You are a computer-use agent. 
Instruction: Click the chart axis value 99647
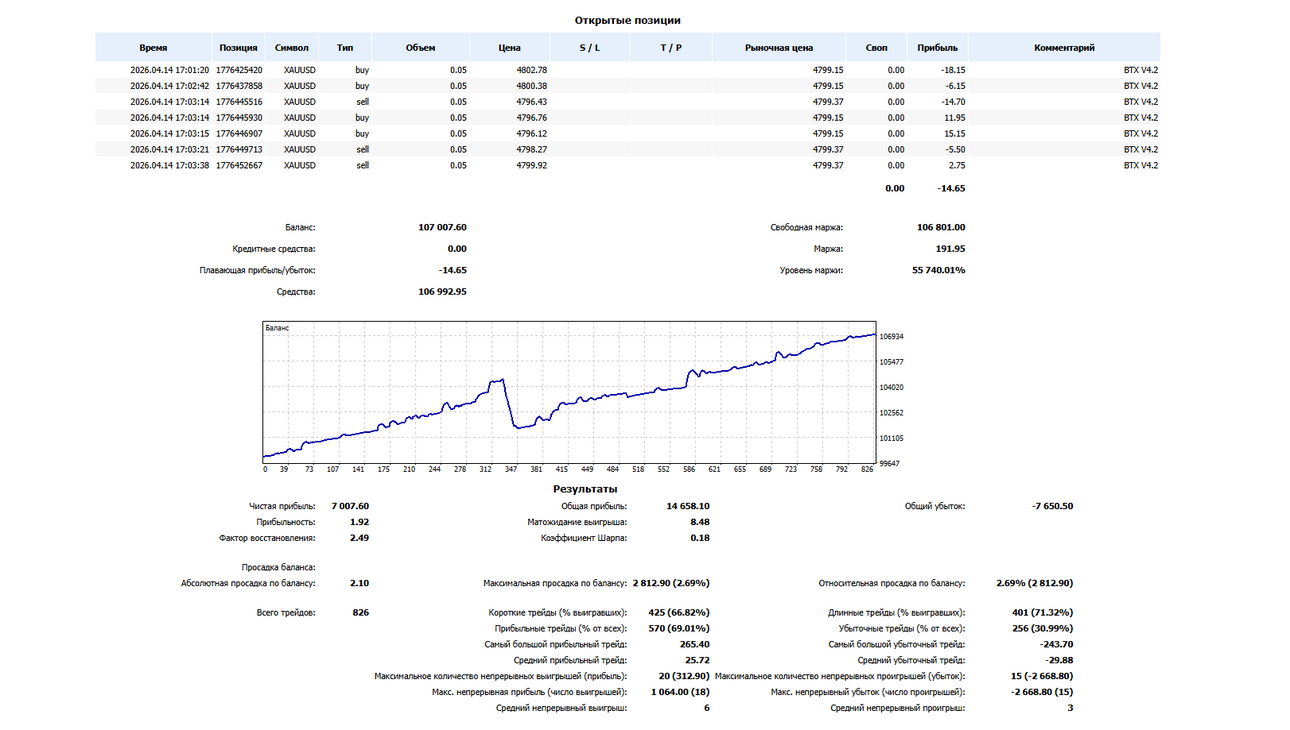pyautogui.click(x=890, y=463)
